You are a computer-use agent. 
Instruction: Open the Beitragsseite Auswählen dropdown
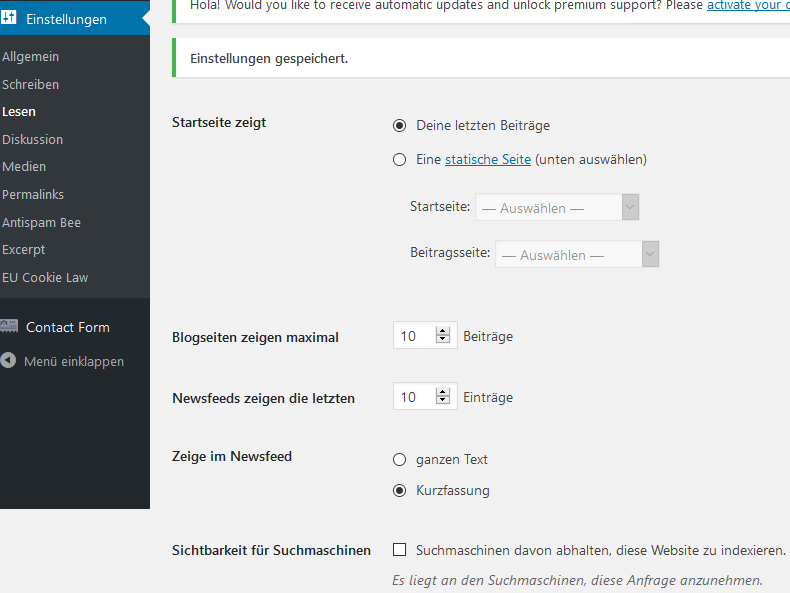(577, 254)
